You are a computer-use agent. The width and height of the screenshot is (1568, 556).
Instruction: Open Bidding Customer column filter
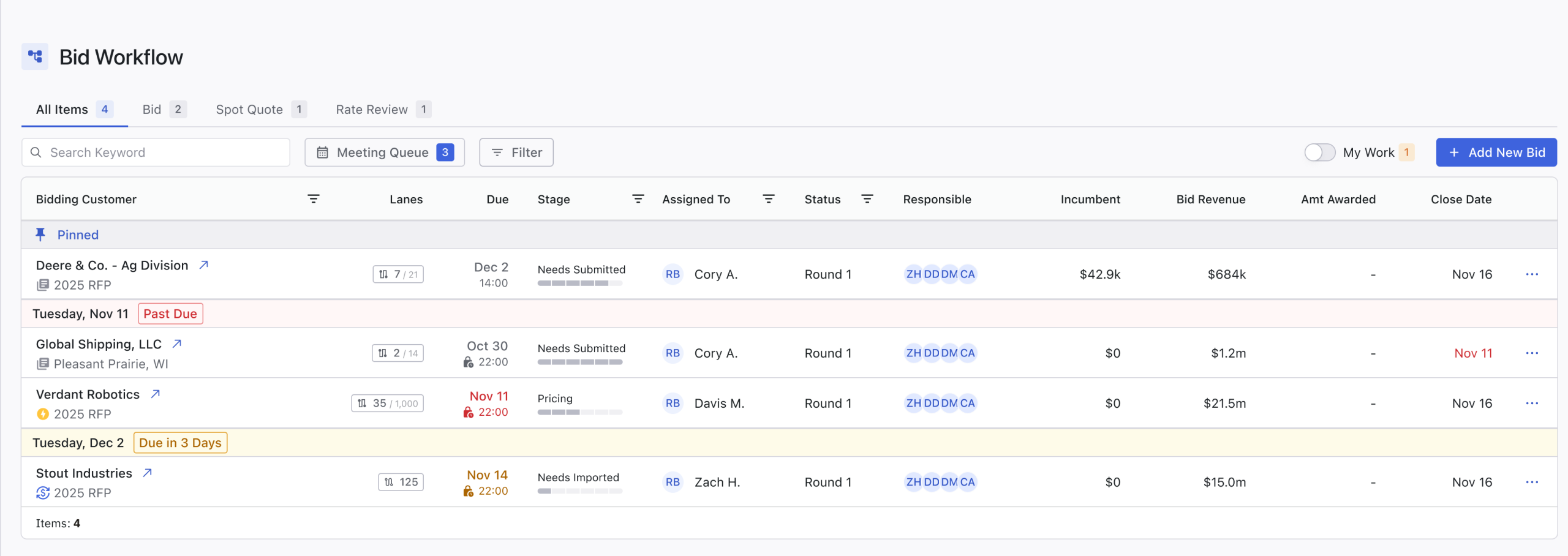coord(314,199)
